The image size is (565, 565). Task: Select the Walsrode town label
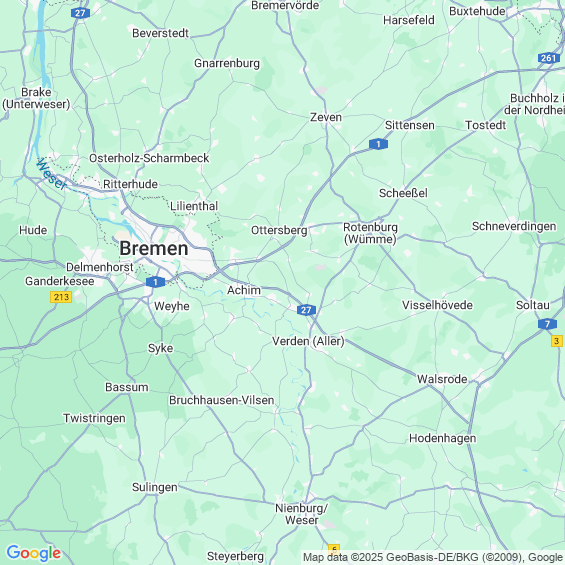[442, 379]
